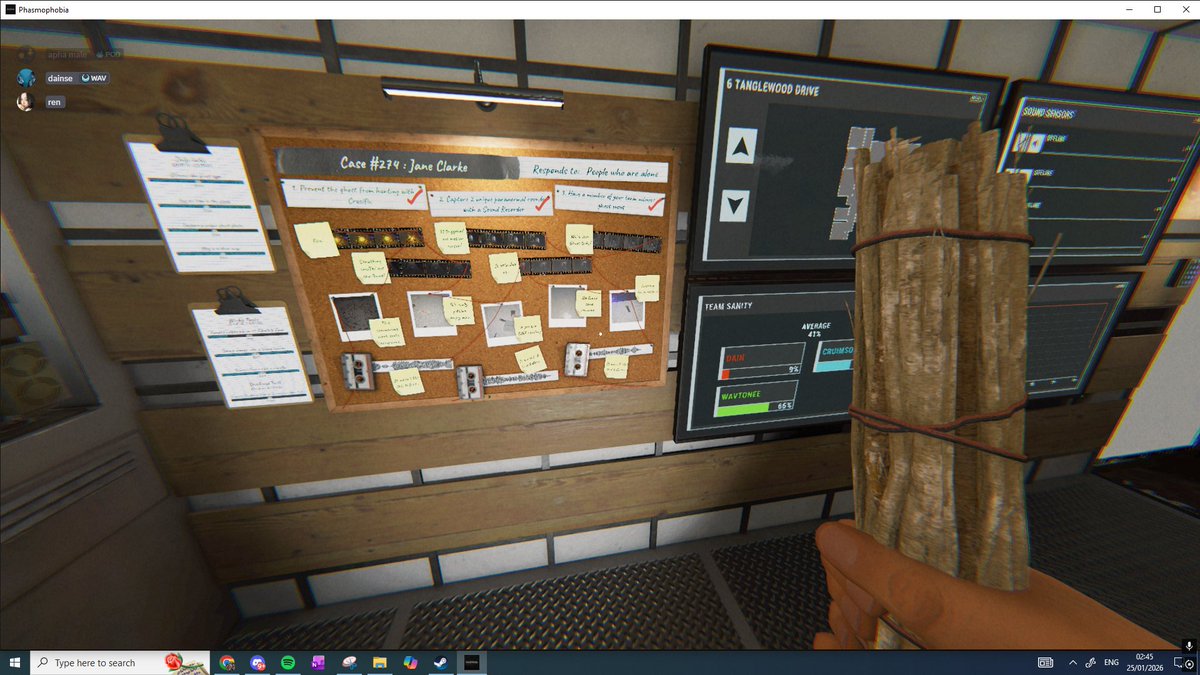Click the polaroid with purple-tinted top edge
1200x675 pixels.
627,310
